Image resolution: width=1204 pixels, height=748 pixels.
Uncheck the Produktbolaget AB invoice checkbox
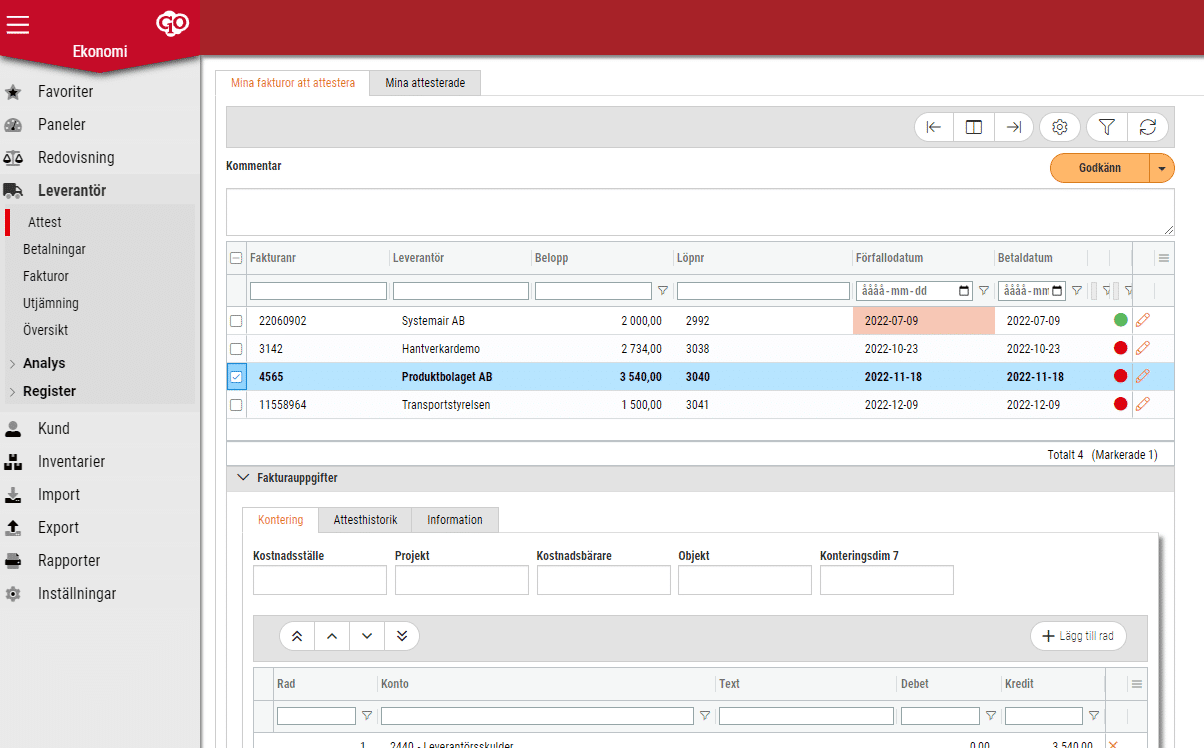[236, 377]
